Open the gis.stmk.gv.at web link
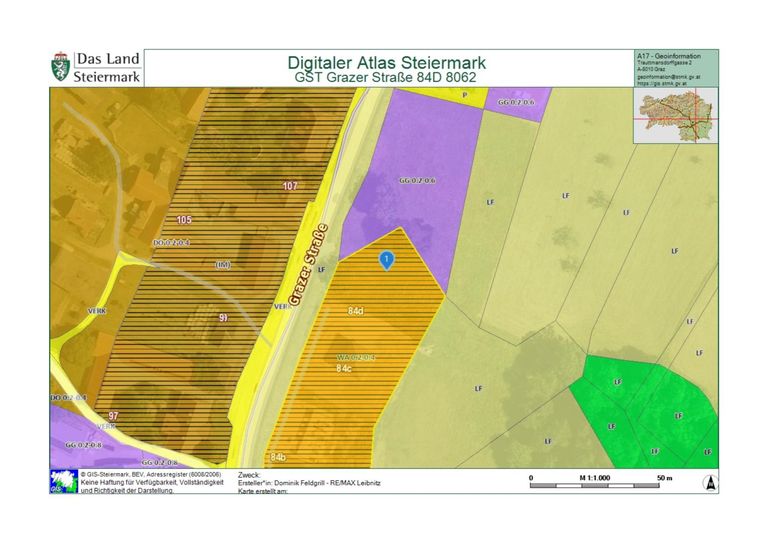The width and height of the screenshot is (768, 543). coord(667,84)
